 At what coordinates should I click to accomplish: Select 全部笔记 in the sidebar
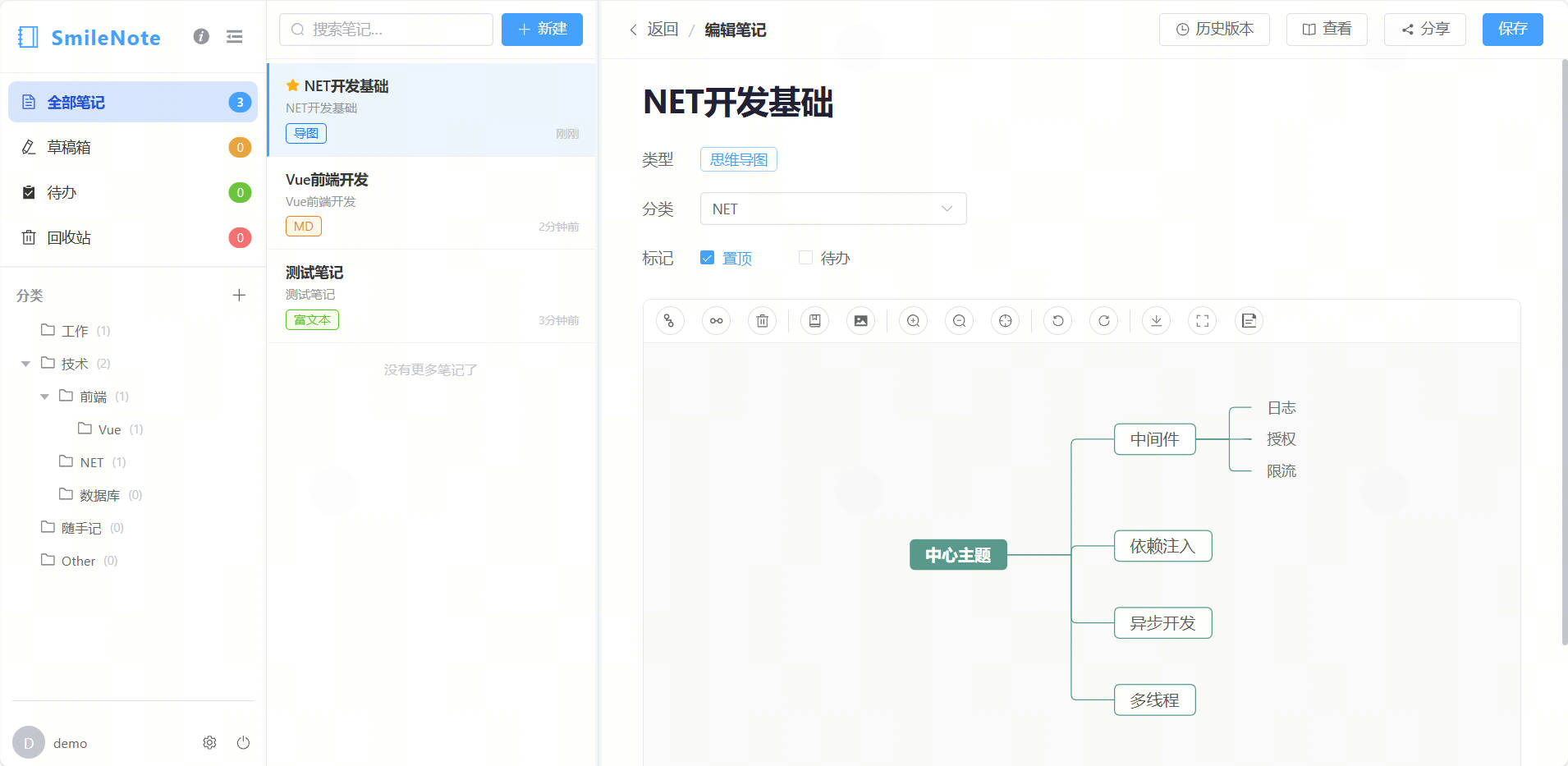point(133,102)
